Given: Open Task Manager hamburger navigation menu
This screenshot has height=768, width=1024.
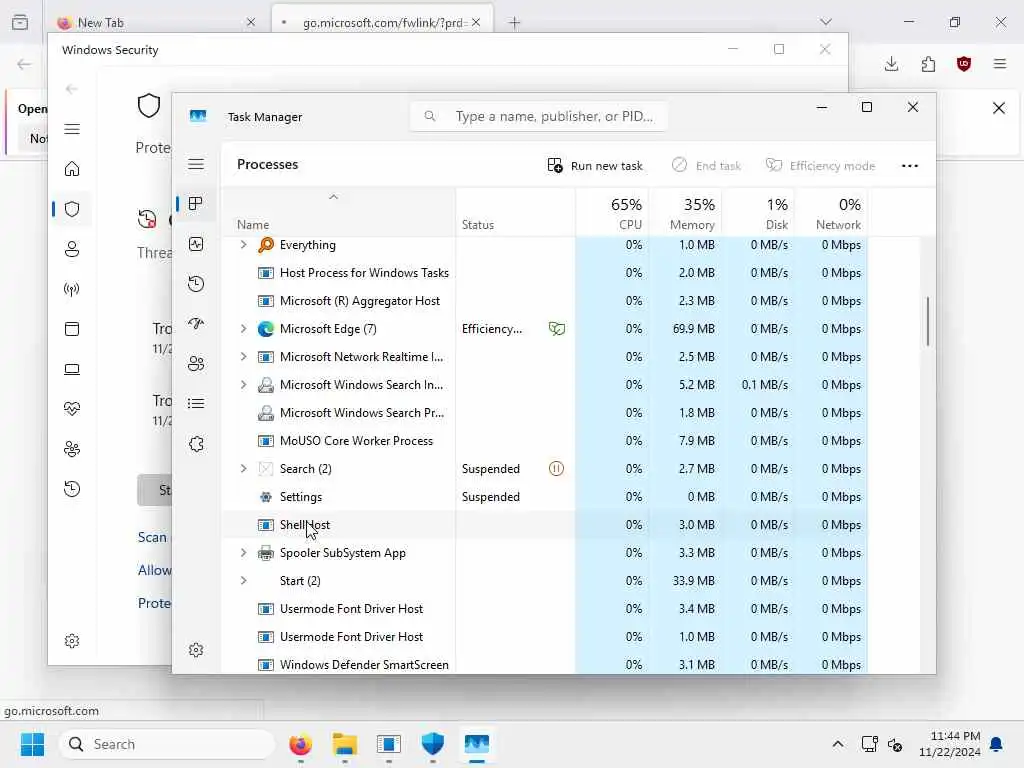Looking at the screenshot, I should pyautogui.click(x=196, y=164).
